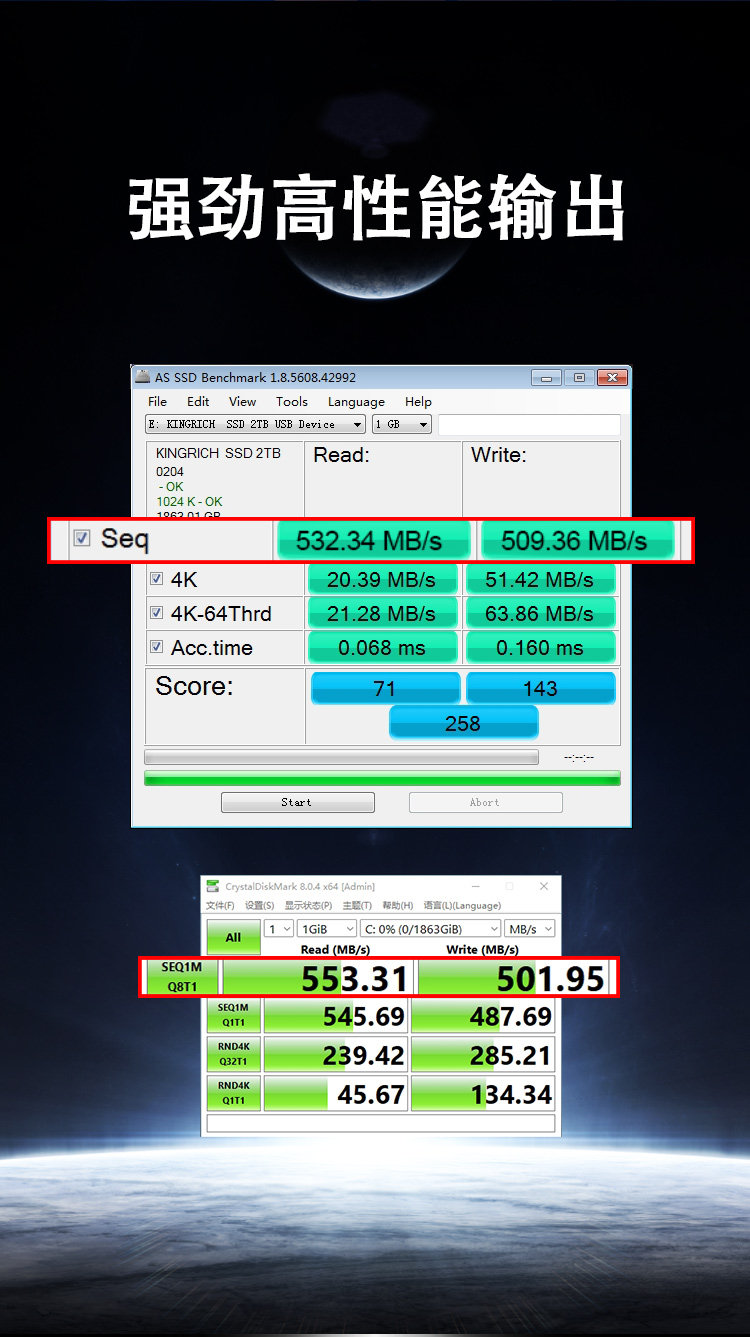750x1337 pixels.
Task: Click the CrystalDiskMark write value 501.95
Action: point(513,978)
